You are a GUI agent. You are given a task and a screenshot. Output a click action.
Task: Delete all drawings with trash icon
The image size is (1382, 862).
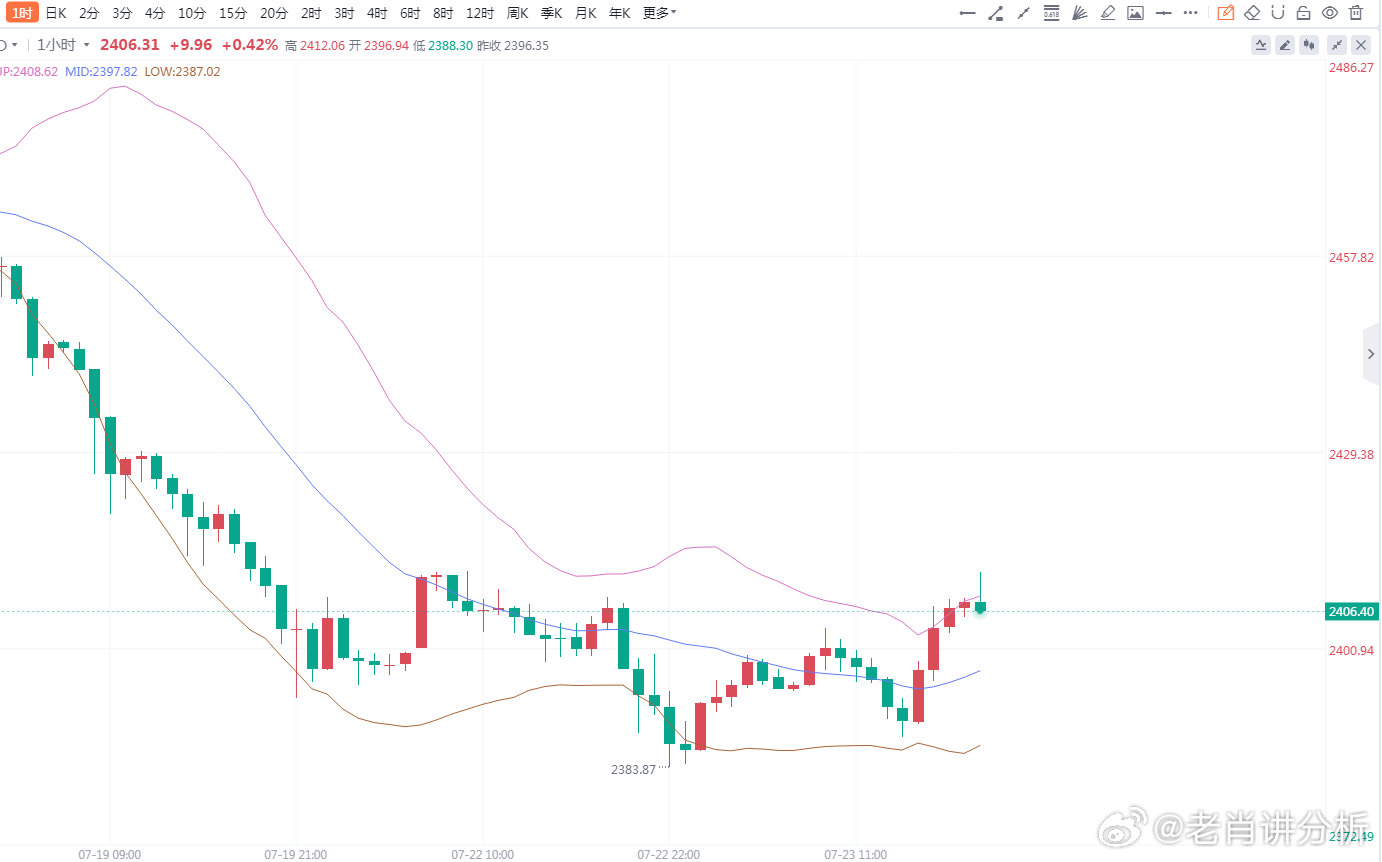point(1356,13)
